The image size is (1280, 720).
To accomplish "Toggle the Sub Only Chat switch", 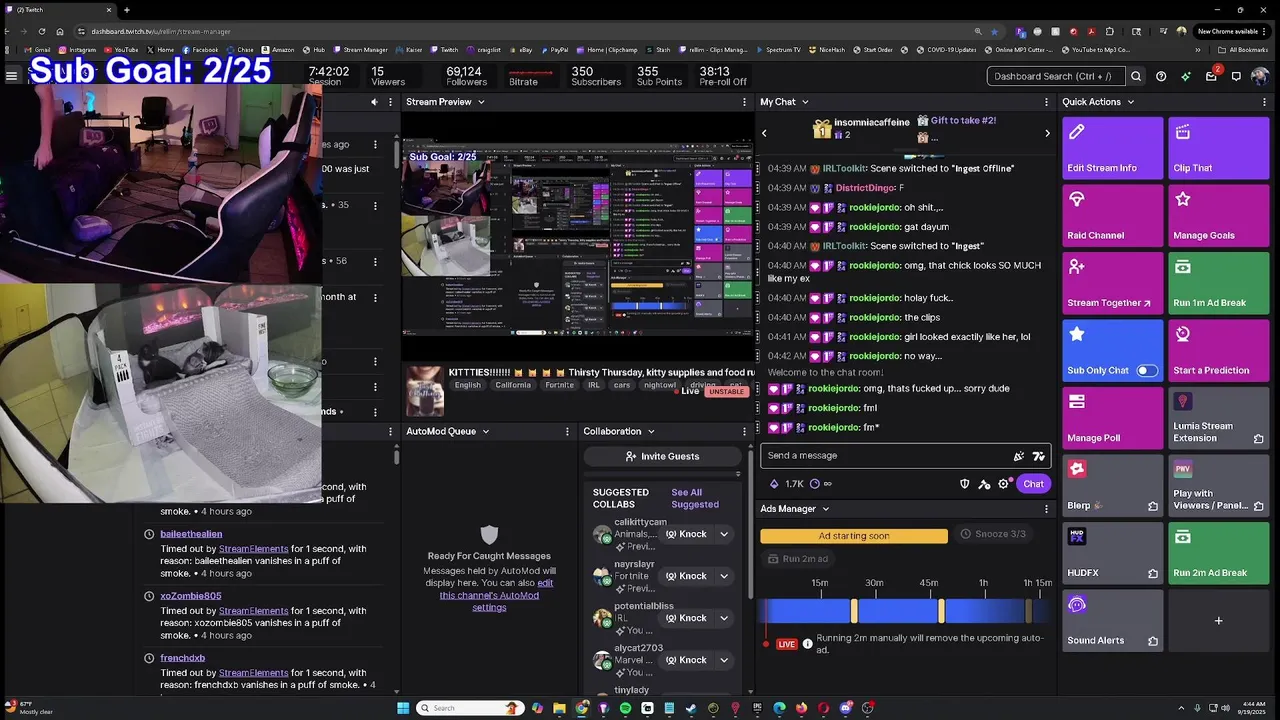I will 1147,371.
